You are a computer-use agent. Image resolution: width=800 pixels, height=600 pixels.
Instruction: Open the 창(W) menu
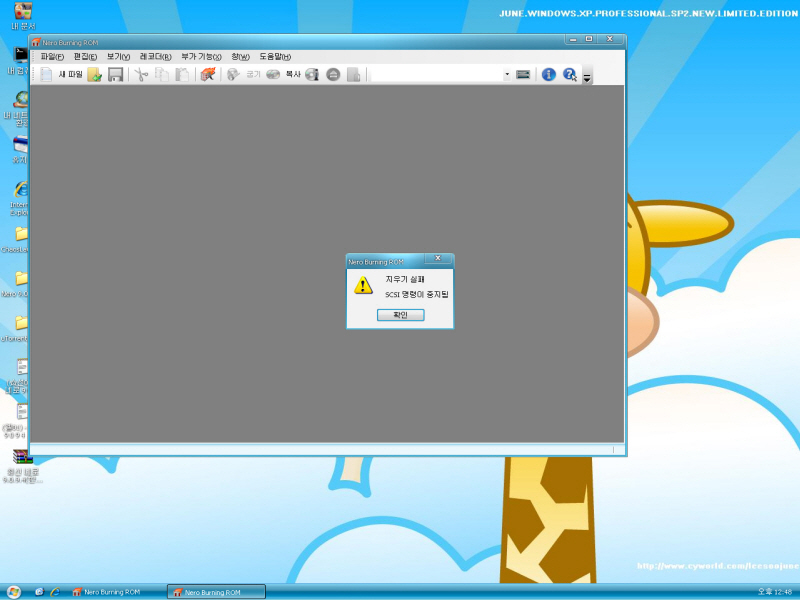pos(240,57)
